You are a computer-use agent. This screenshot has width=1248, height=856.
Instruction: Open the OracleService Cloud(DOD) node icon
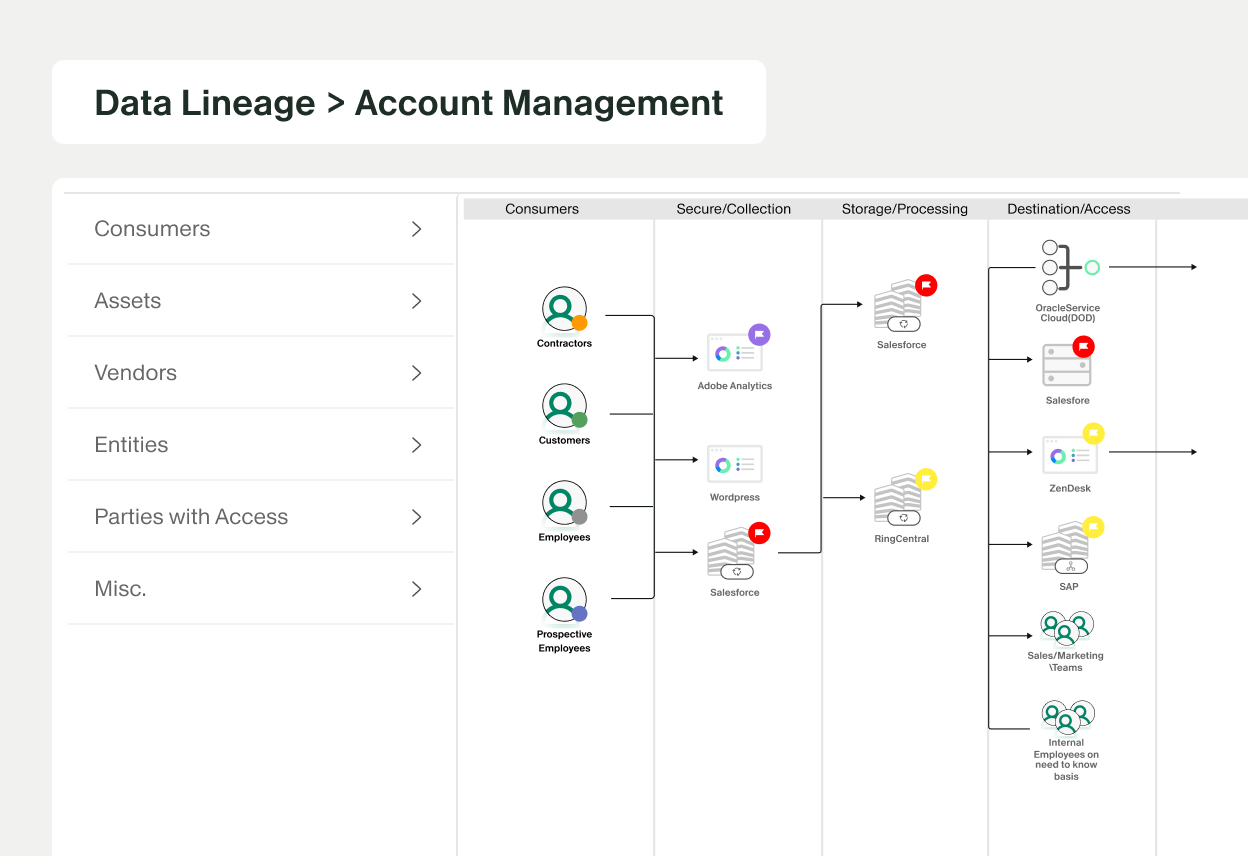click(x=1070, y=267)
